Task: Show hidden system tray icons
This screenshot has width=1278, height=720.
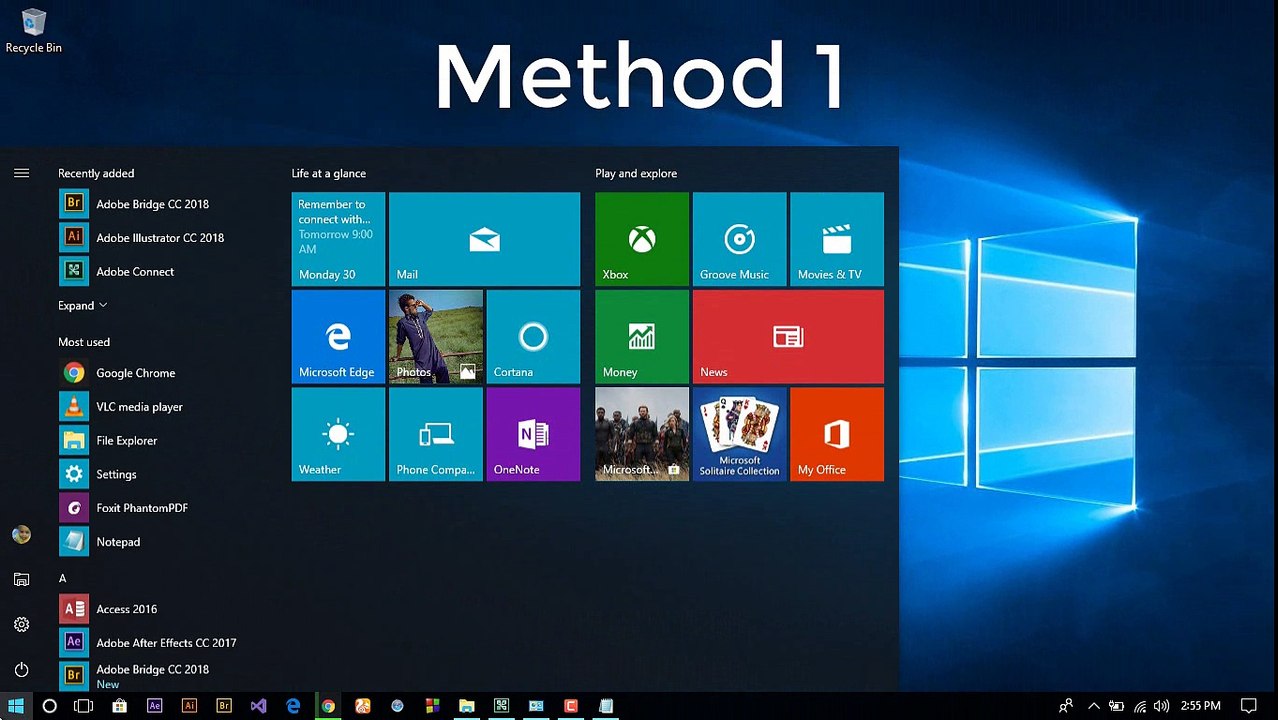Action: click(1094, 706)
